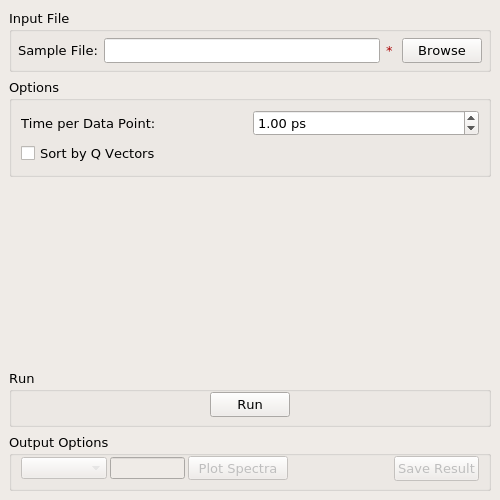
Task: Click the Sample File: label
Action: coord(58,51)
